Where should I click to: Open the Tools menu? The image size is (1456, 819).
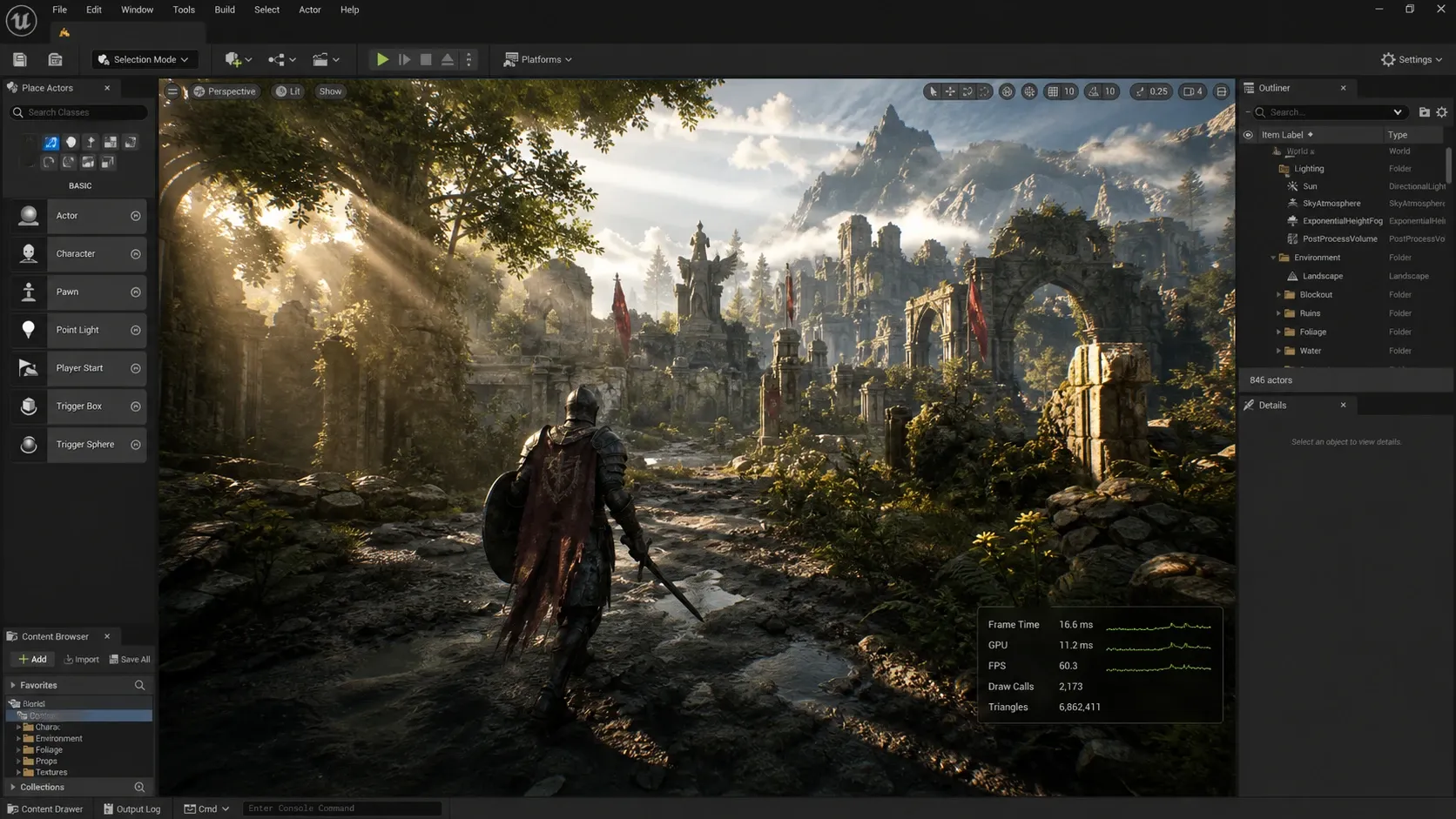point(184,10)
